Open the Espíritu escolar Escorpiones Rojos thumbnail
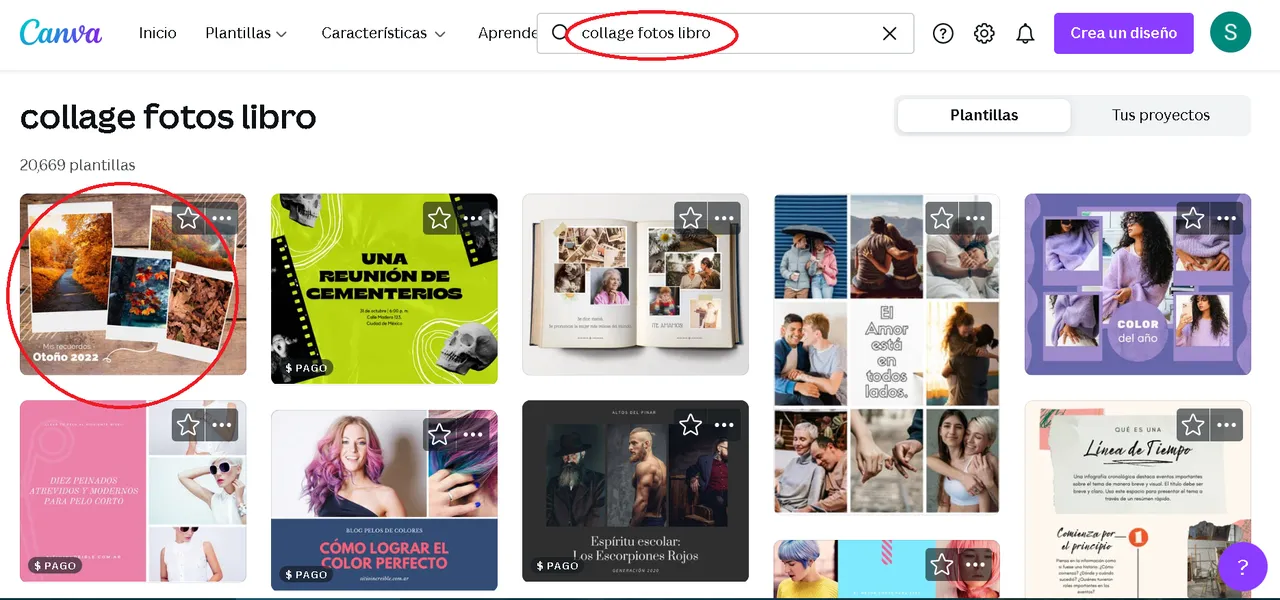The image size is (1280, 600). pos(635,491)
